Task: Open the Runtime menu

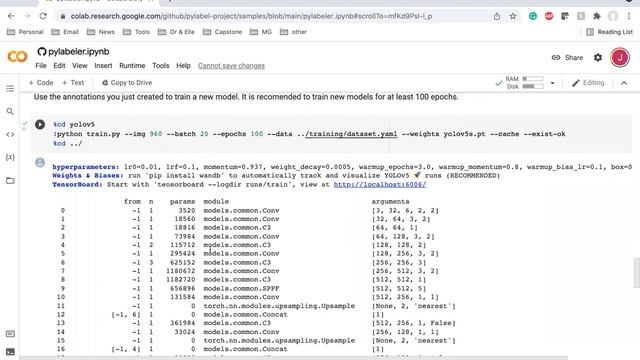Action: 132,66
